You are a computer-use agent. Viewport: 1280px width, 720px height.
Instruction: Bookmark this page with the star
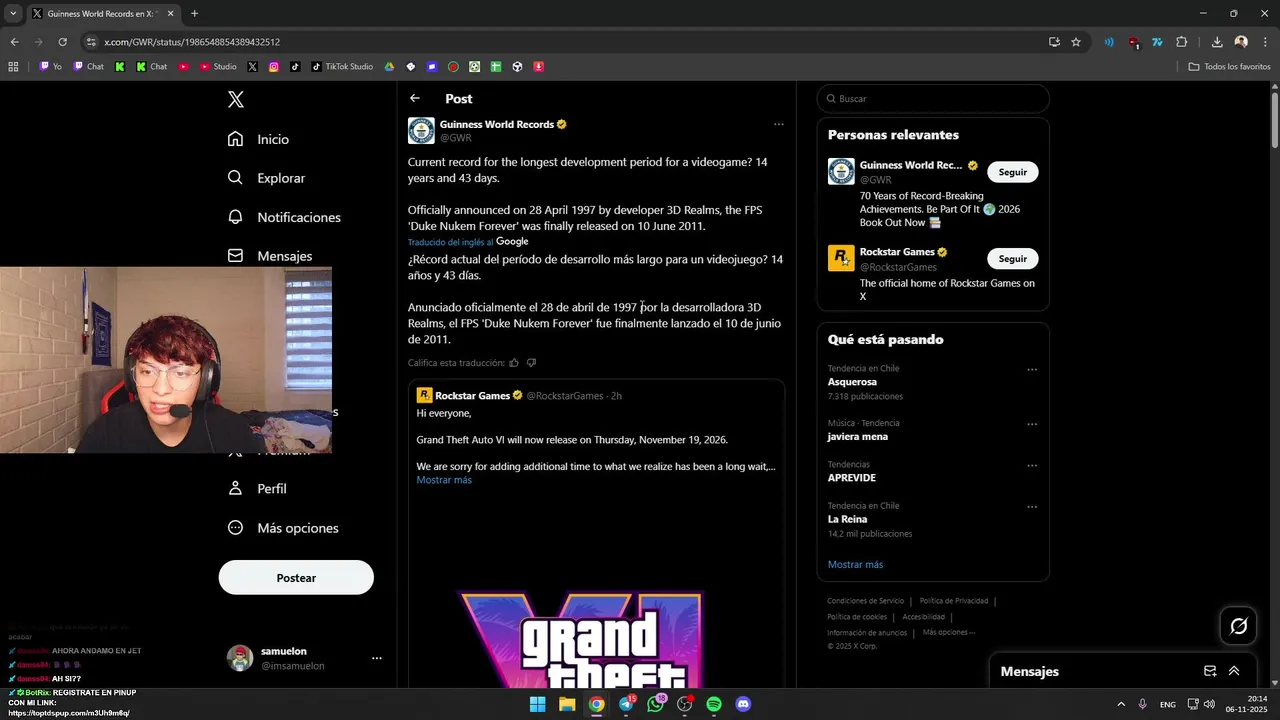pyautogui.click(x=1076, y=42)
